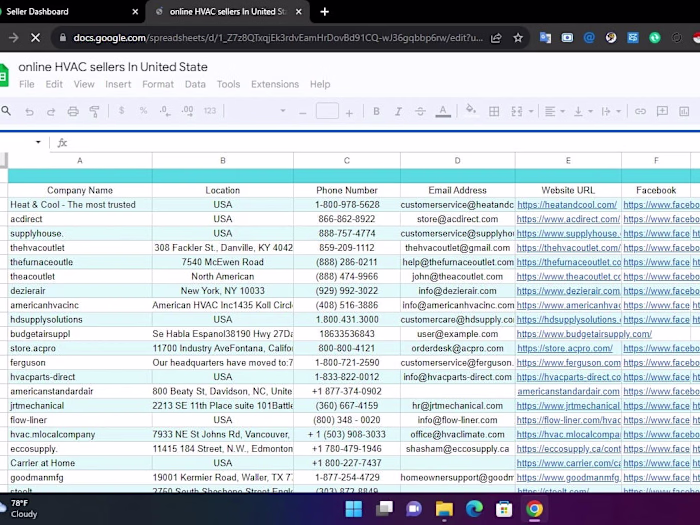Select column C header
The height and width of the screenshot is (525, 700).
[347, 161]
